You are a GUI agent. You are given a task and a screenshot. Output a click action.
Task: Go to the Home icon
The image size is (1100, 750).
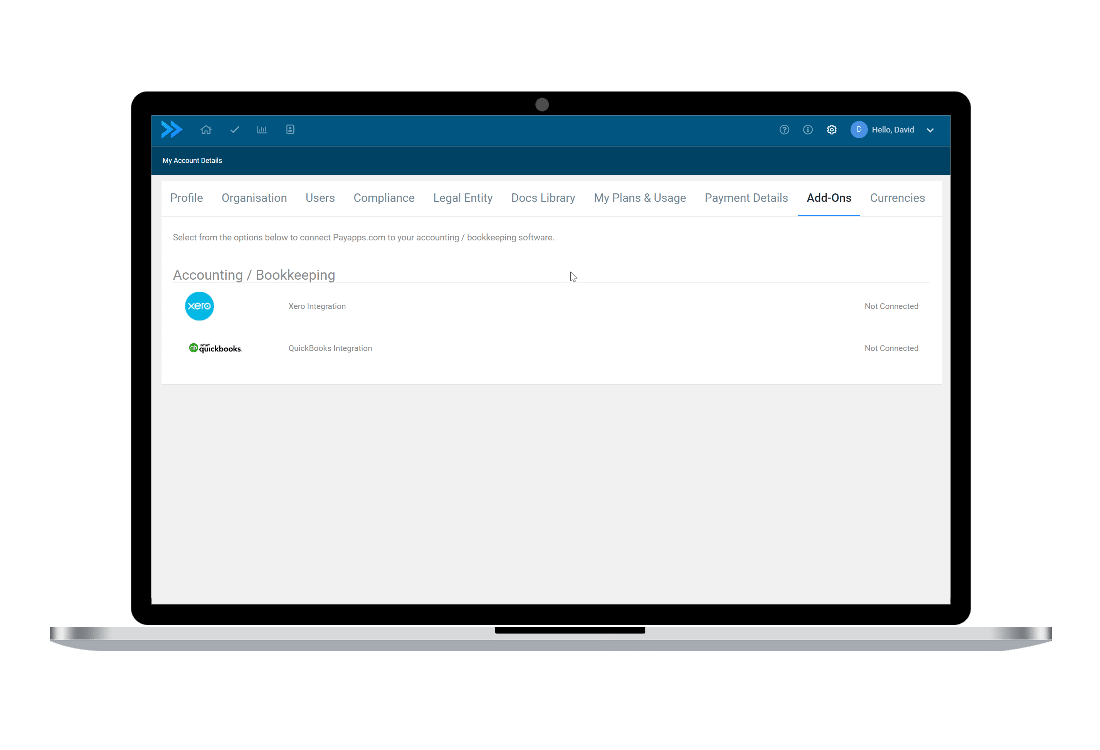206,130
